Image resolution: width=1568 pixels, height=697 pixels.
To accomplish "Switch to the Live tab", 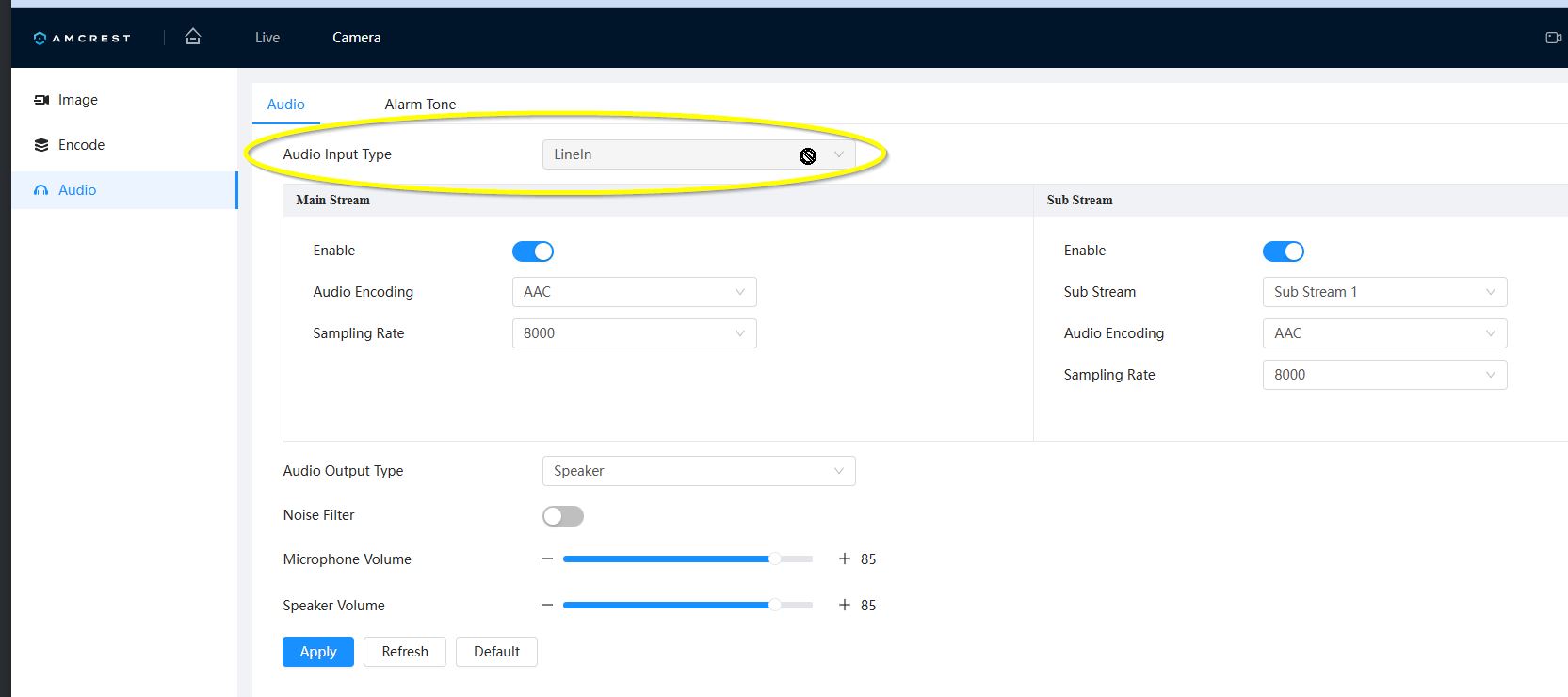I will 267,38.
